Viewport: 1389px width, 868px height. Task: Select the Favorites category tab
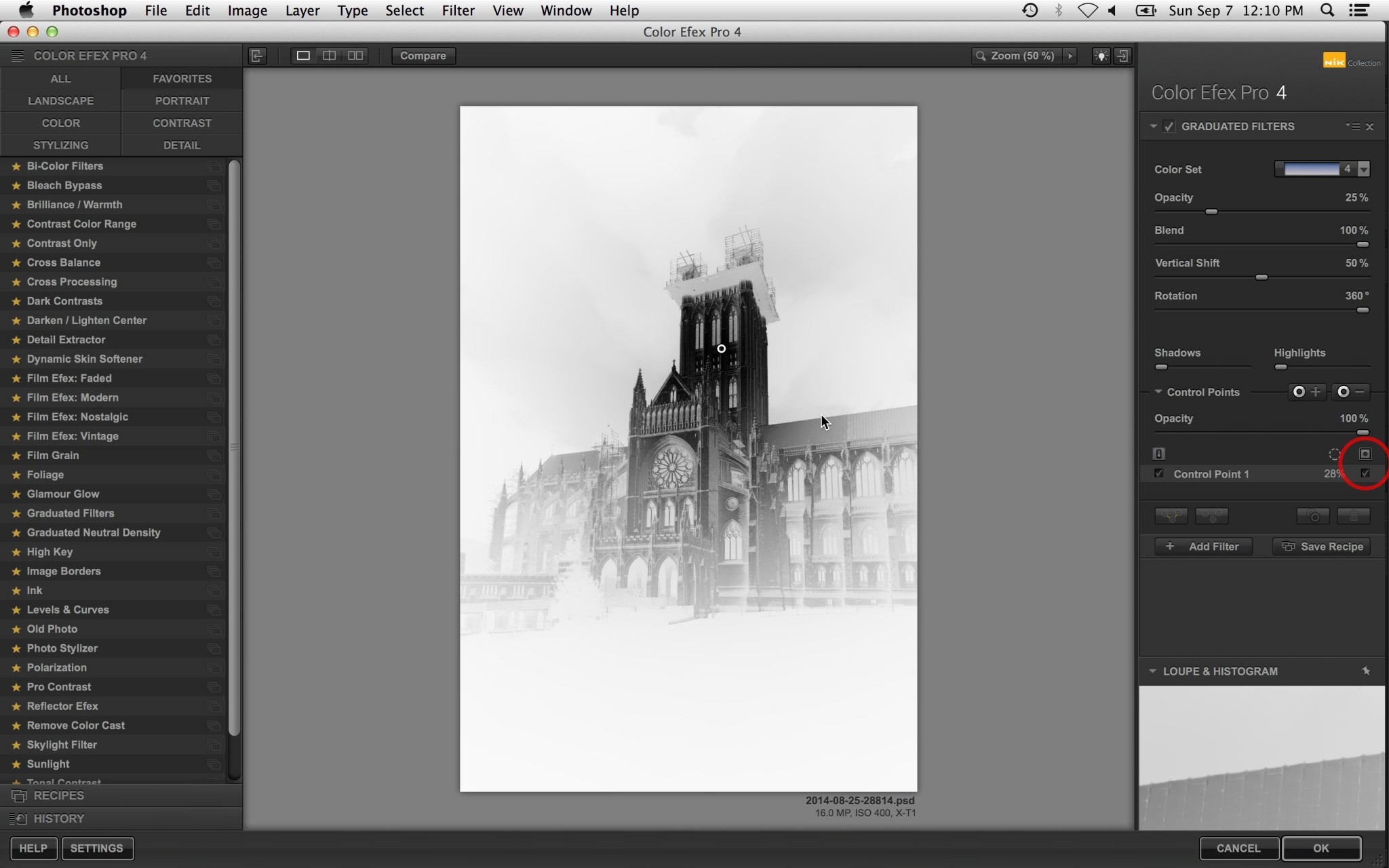(182, 79)
